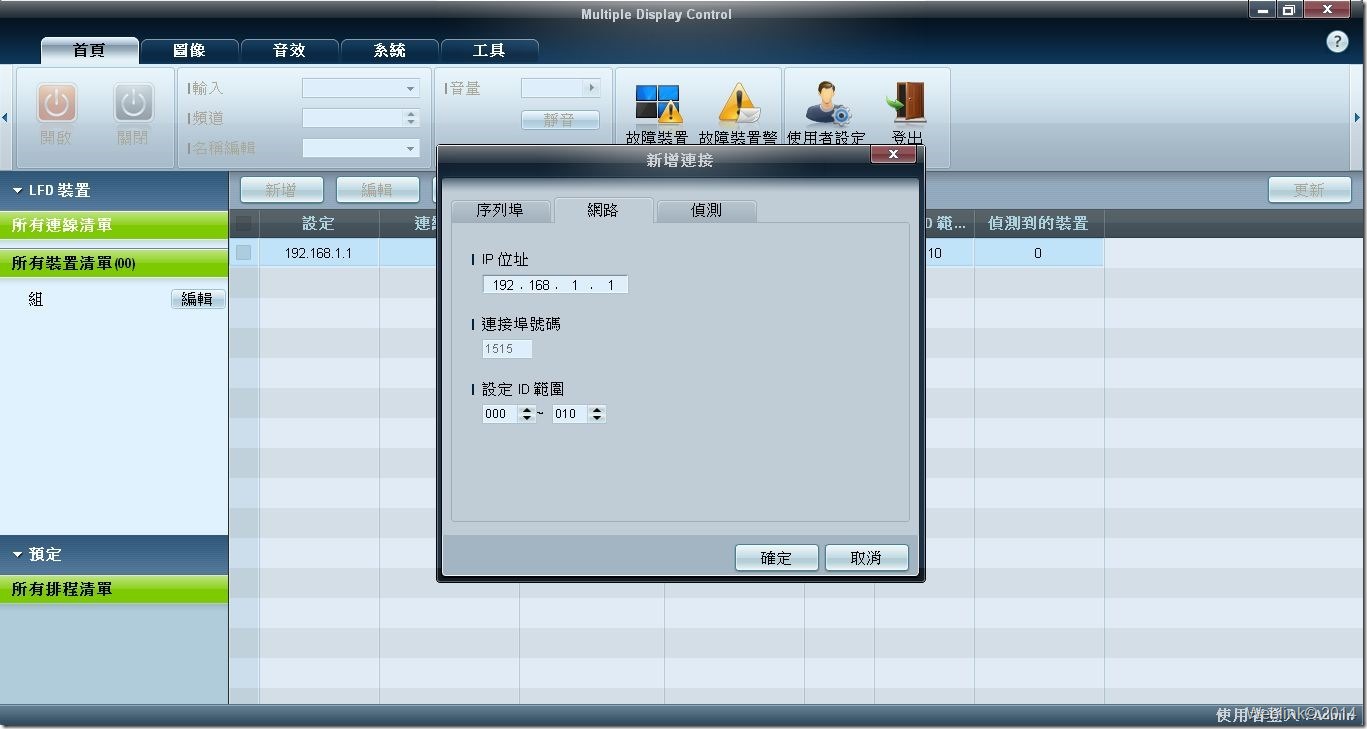Click the 登出 logout icon
Viewport: 1367px width, 729px height.
[x=907, y=102]
